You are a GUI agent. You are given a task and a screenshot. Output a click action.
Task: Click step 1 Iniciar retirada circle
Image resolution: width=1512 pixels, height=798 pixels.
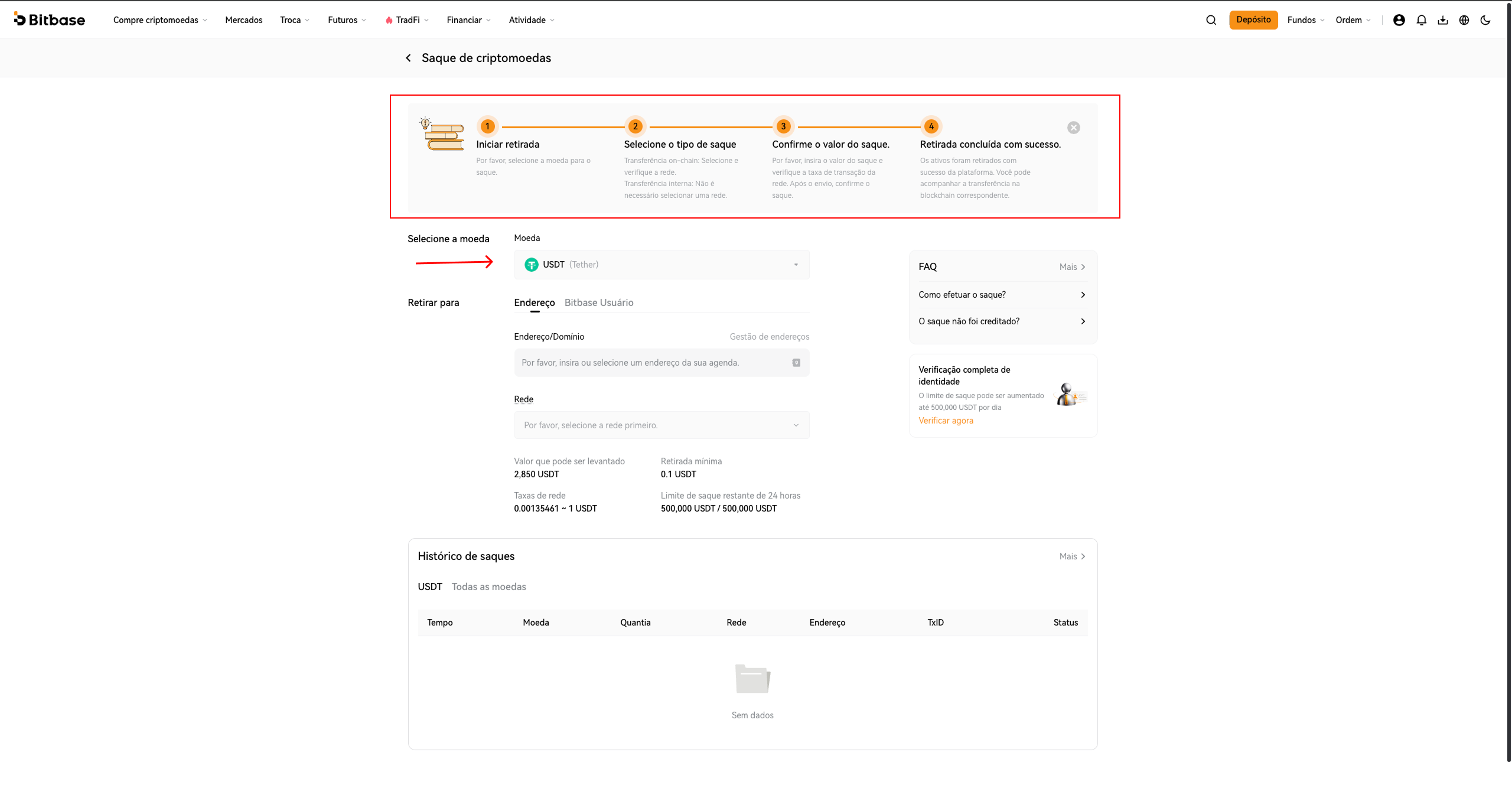(x=487, y=126)
